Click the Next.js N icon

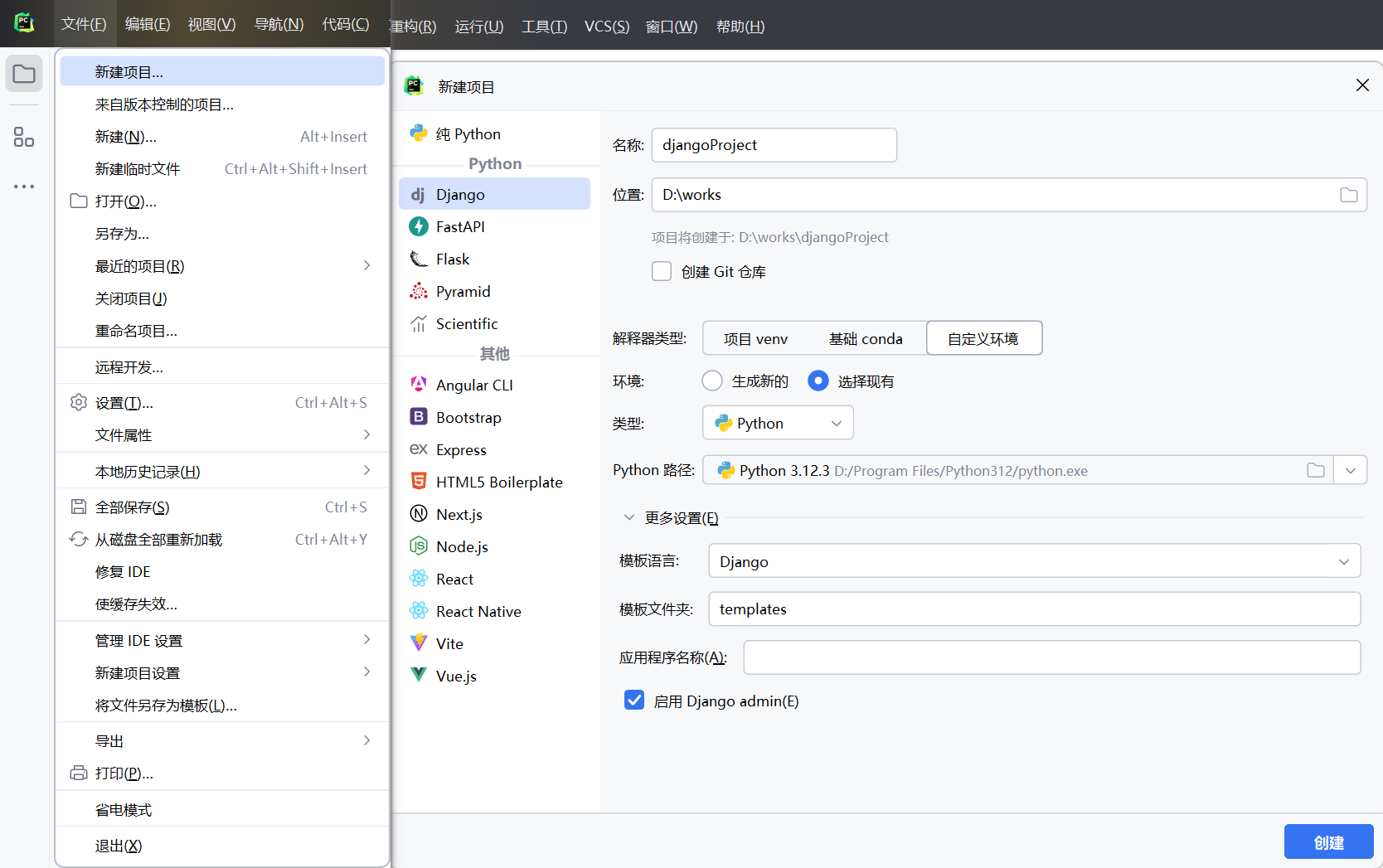click(x=419, y=514)
